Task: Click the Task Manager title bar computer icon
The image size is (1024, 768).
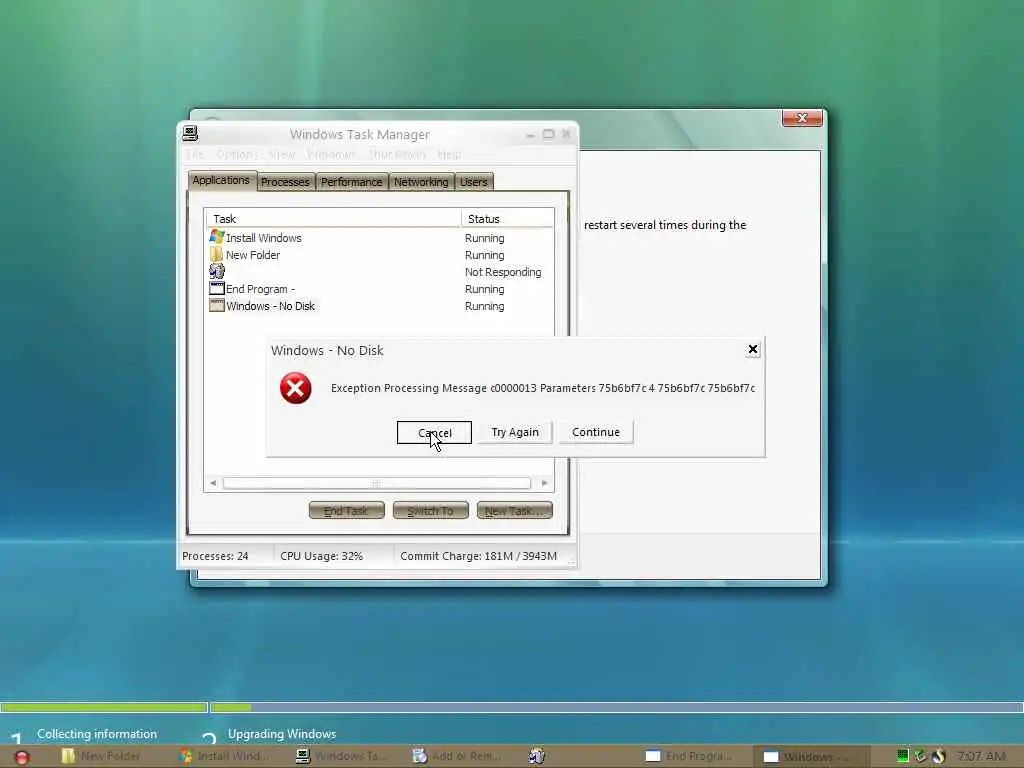Action: (x=190, y=133)
